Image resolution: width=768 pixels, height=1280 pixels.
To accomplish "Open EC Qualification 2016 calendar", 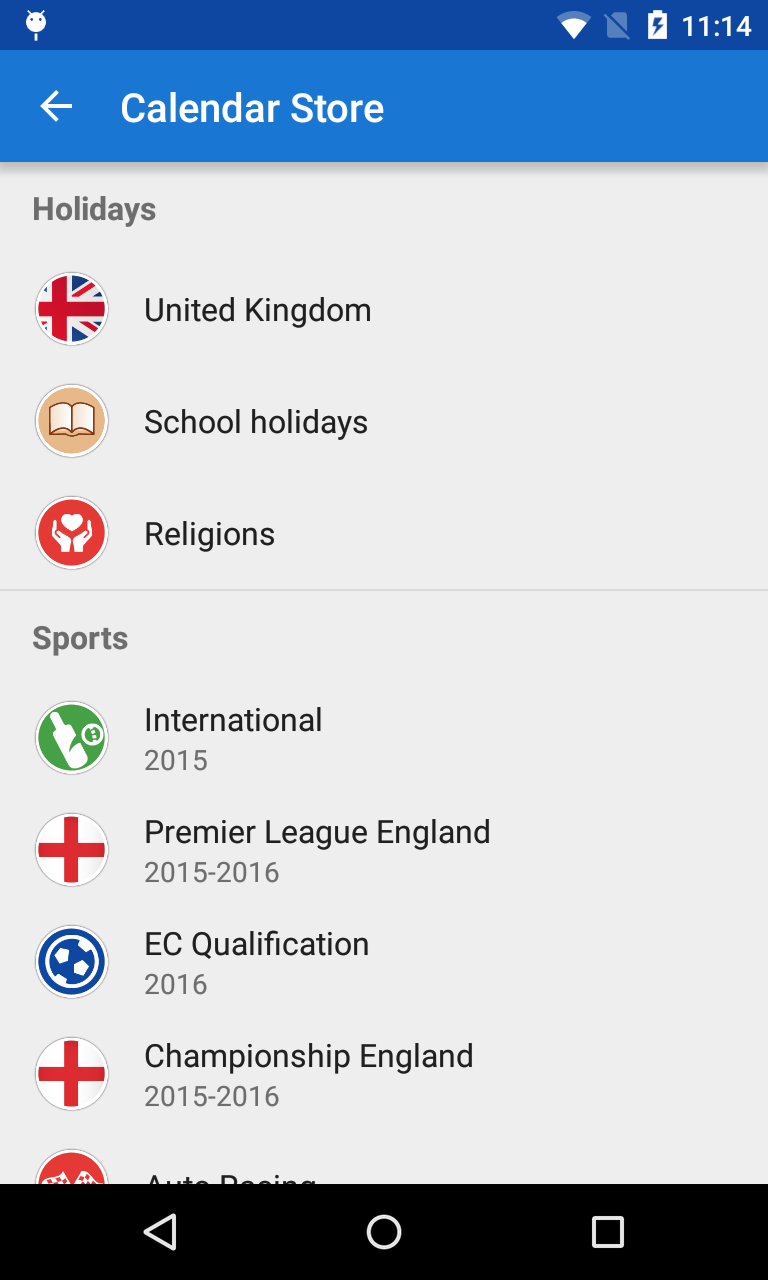I will tap(257, 962).
